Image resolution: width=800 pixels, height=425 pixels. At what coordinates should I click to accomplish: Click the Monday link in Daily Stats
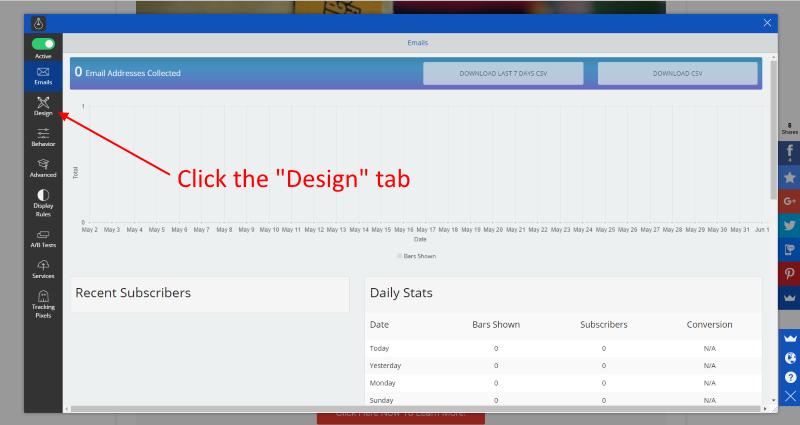385,383
